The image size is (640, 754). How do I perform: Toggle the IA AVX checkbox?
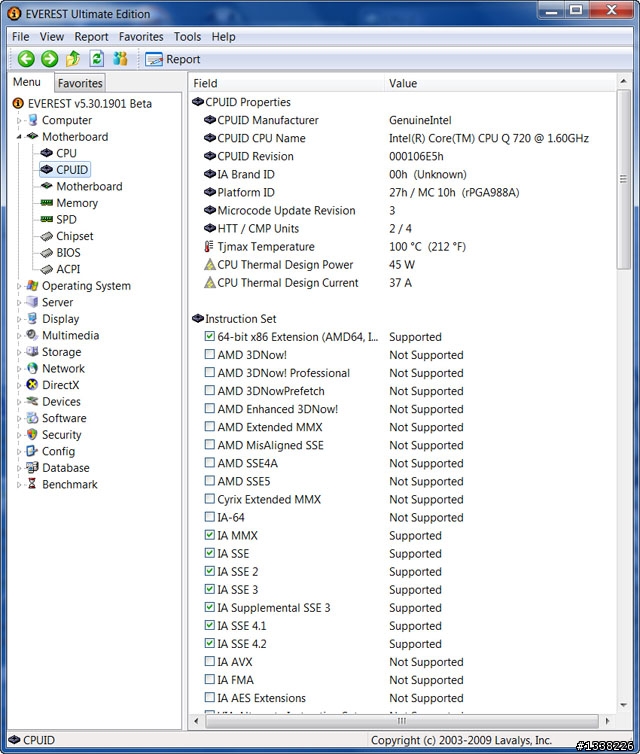[x=210, y=661]
